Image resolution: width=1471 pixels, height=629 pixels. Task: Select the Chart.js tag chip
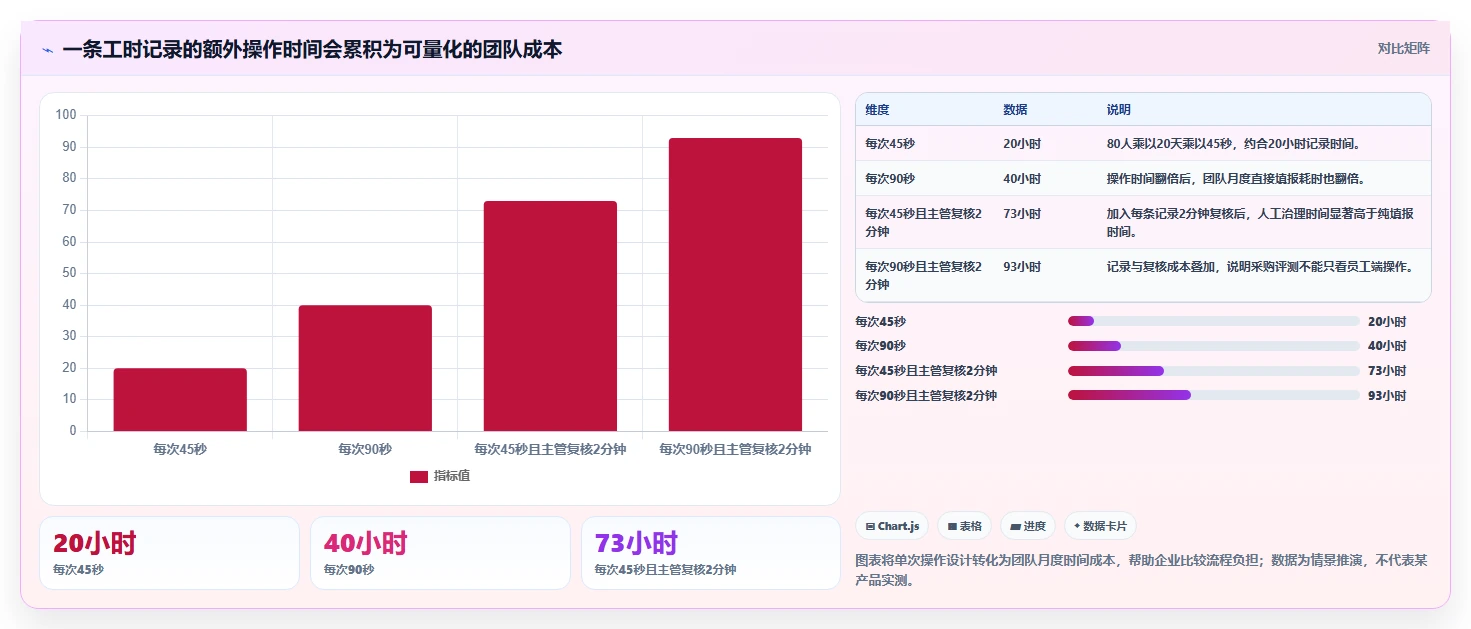(892, 526)
